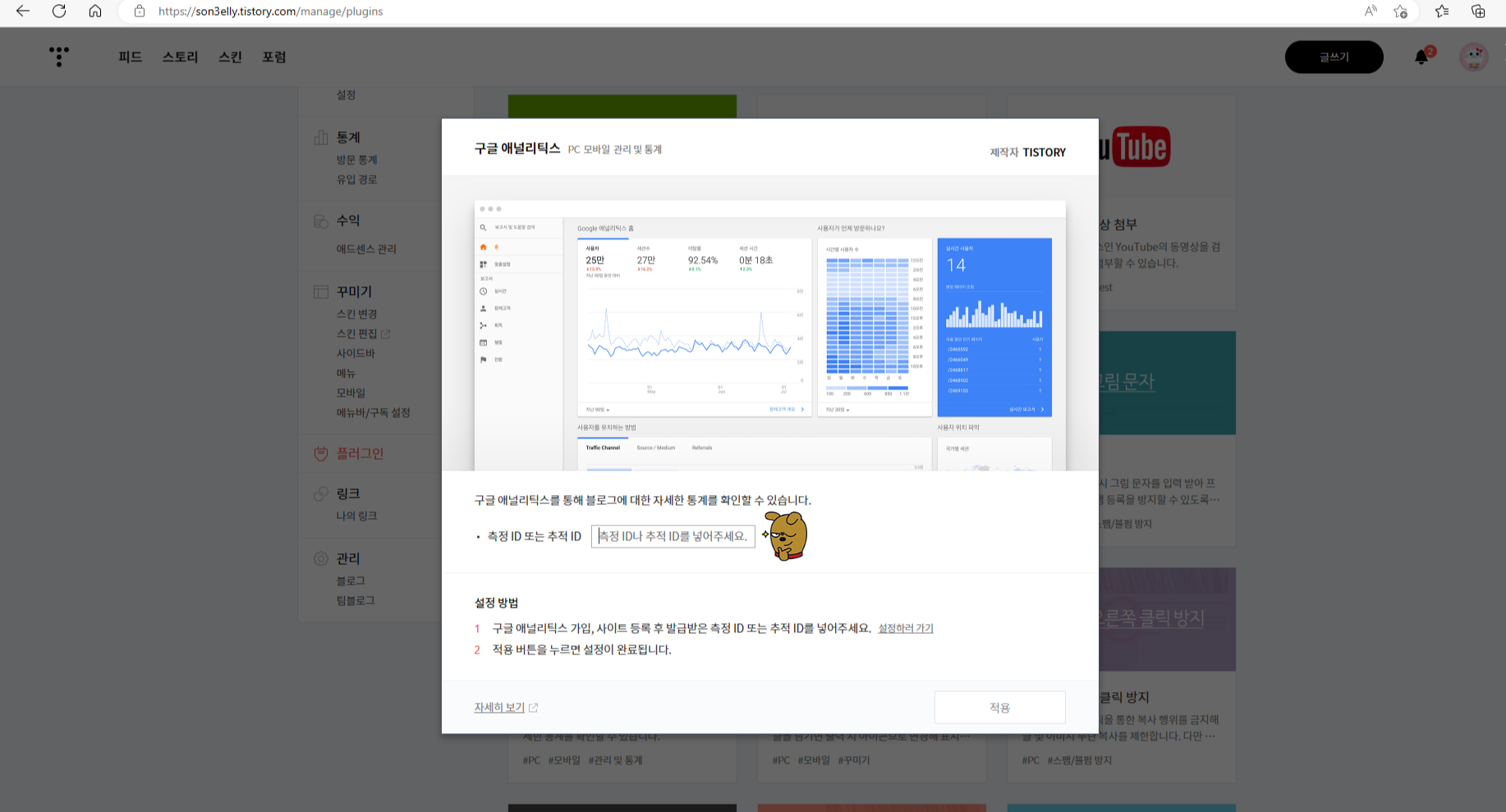Go back using the browser back arrow

(x=23, y=11)
